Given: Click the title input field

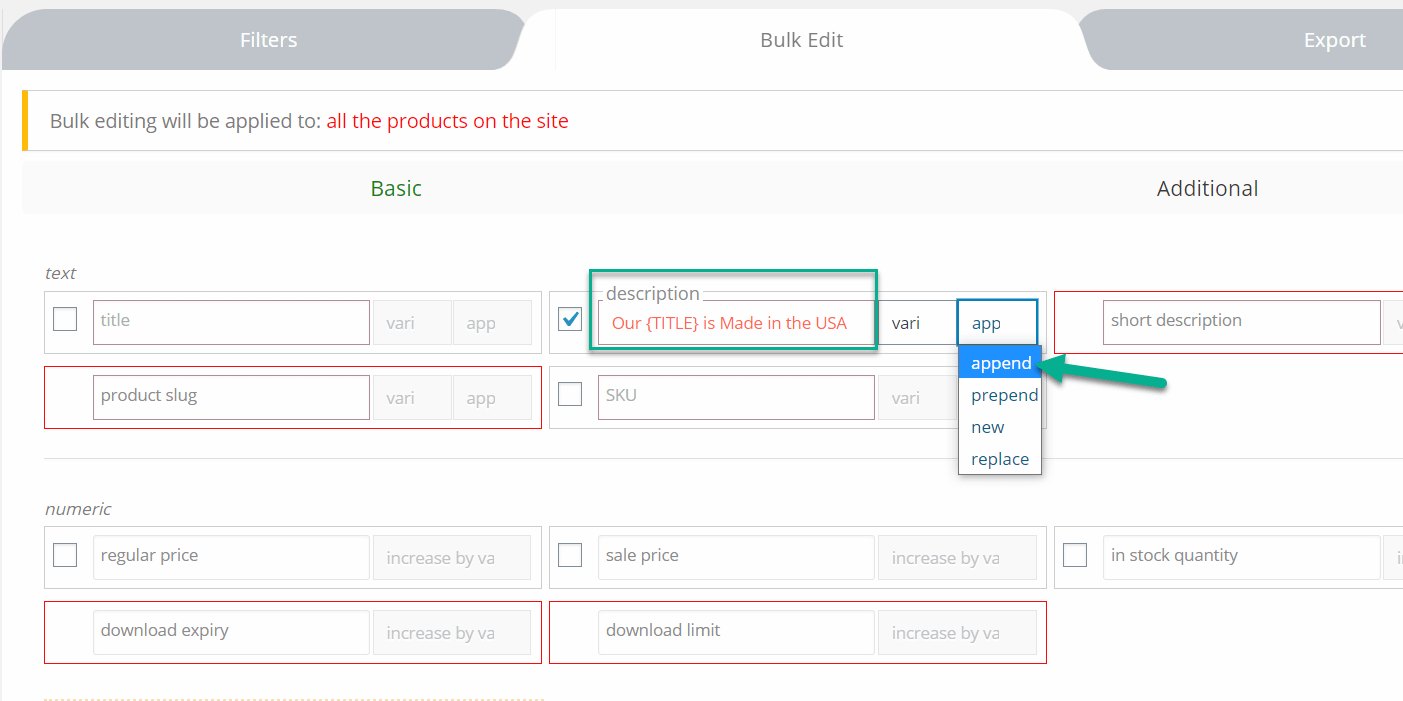Looking at the screenshot, I should pos(231,322).
